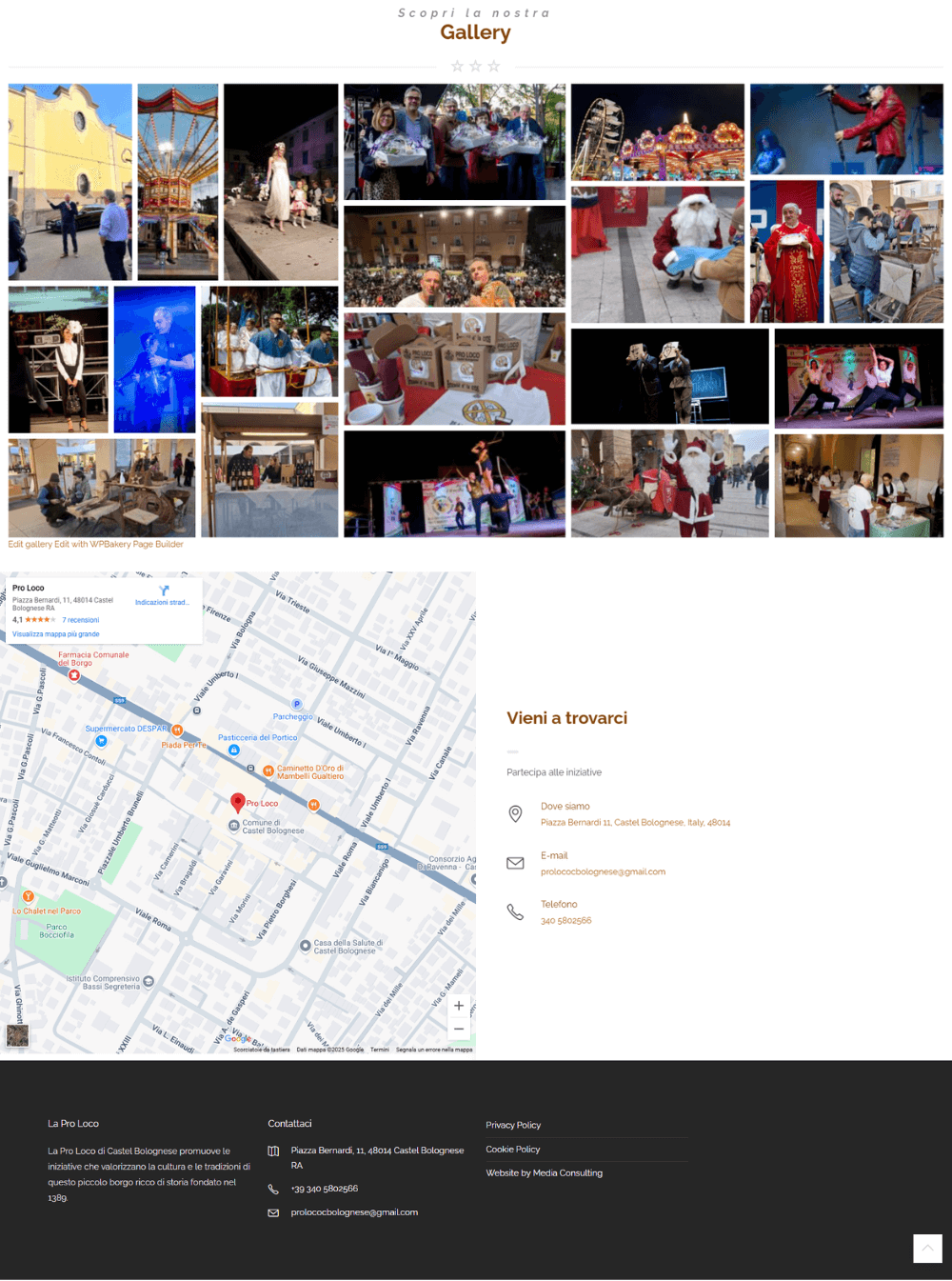This screenshot has height=1281, width=952.
Task: Click the phone icon beside Telefono
Action: [515, 911]
